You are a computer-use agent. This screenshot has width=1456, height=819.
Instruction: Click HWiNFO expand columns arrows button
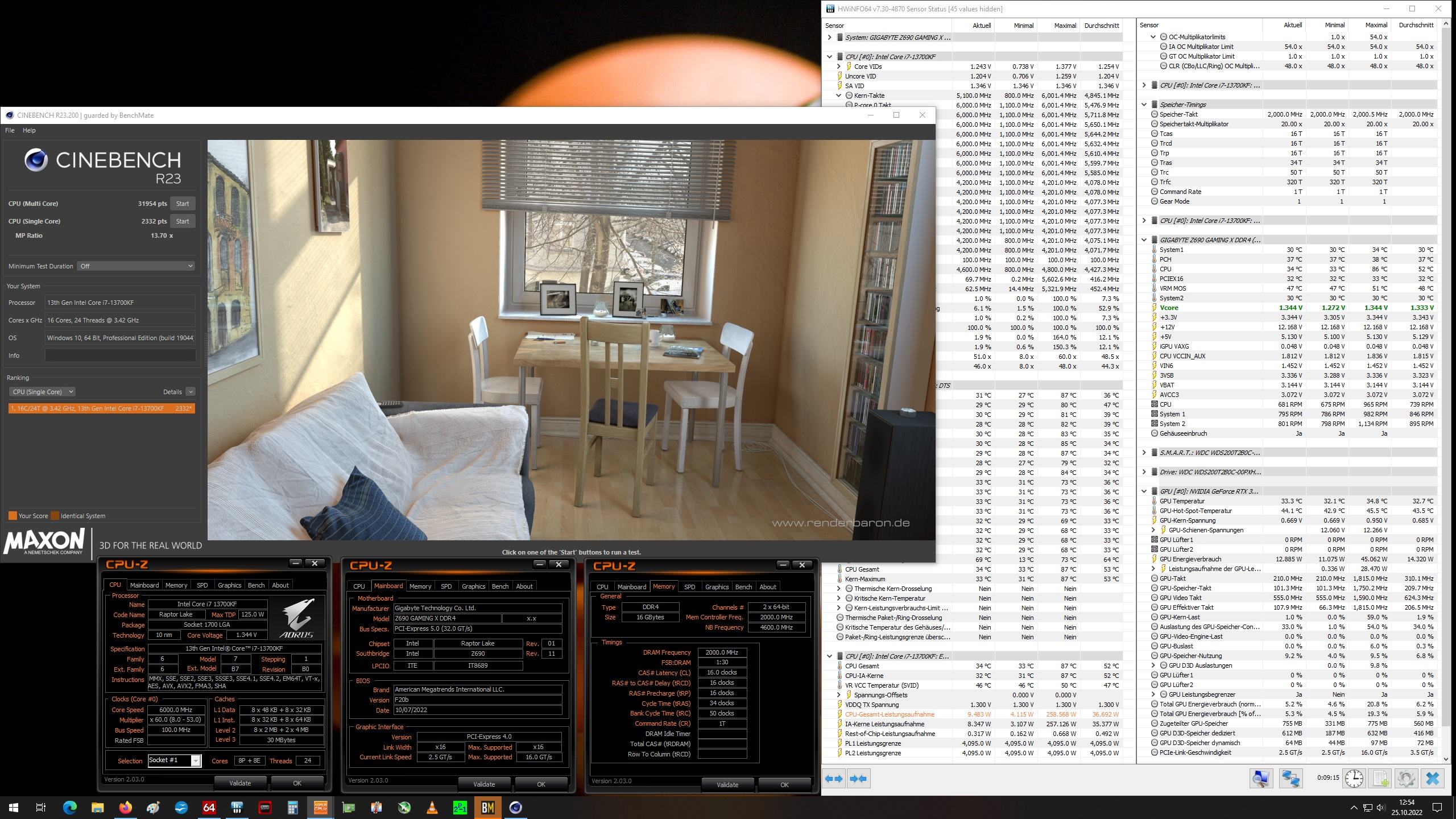coord(834,778)
